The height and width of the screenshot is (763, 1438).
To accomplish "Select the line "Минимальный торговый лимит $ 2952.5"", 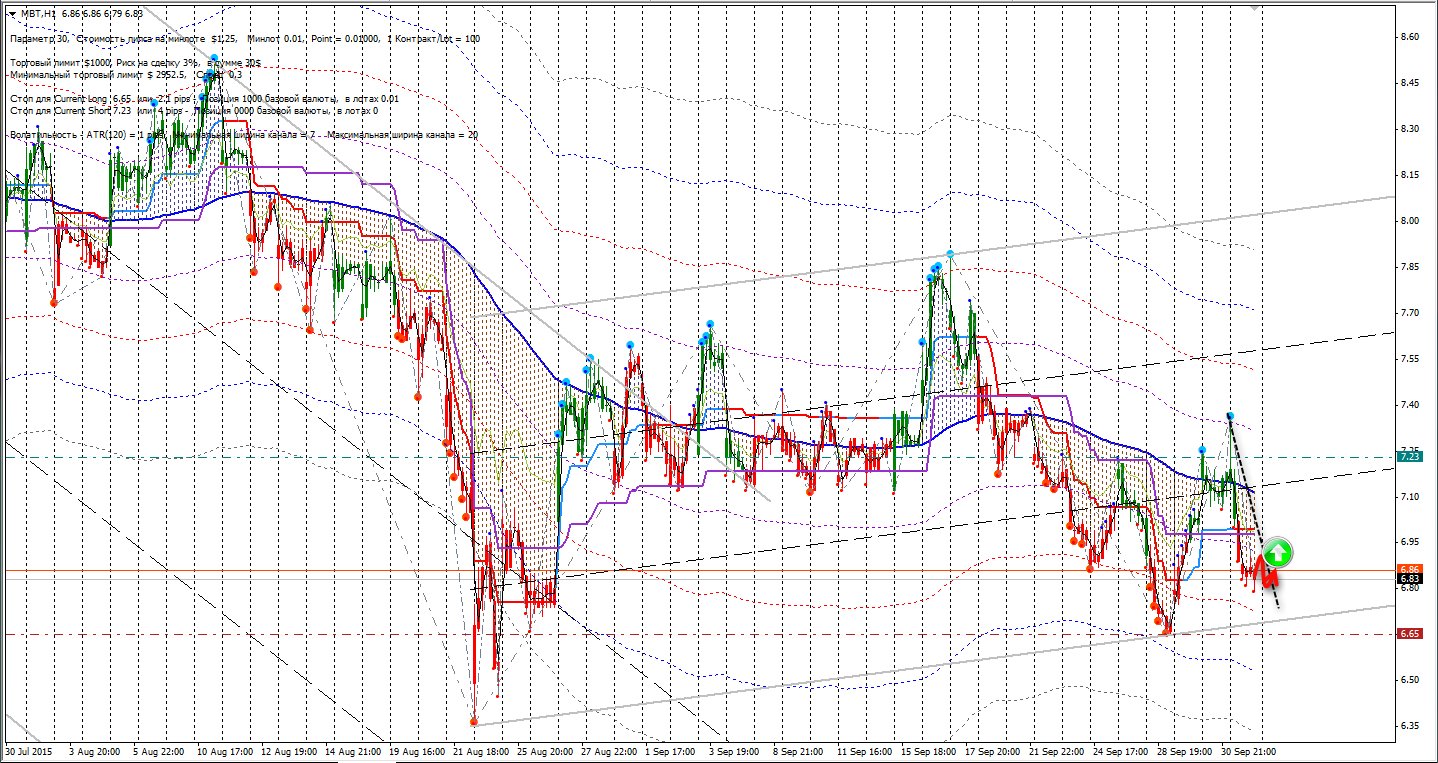I will point(125,74).
